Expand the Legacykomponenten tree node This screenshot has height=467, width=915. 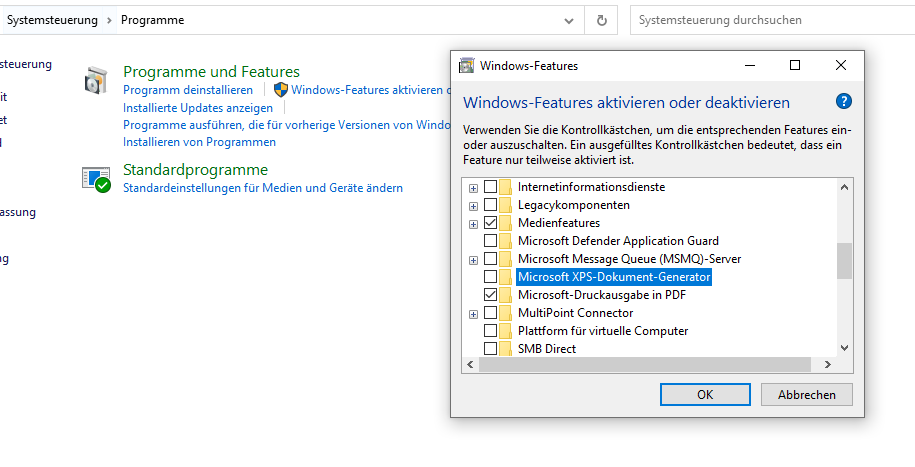click(x=473, y=206)
